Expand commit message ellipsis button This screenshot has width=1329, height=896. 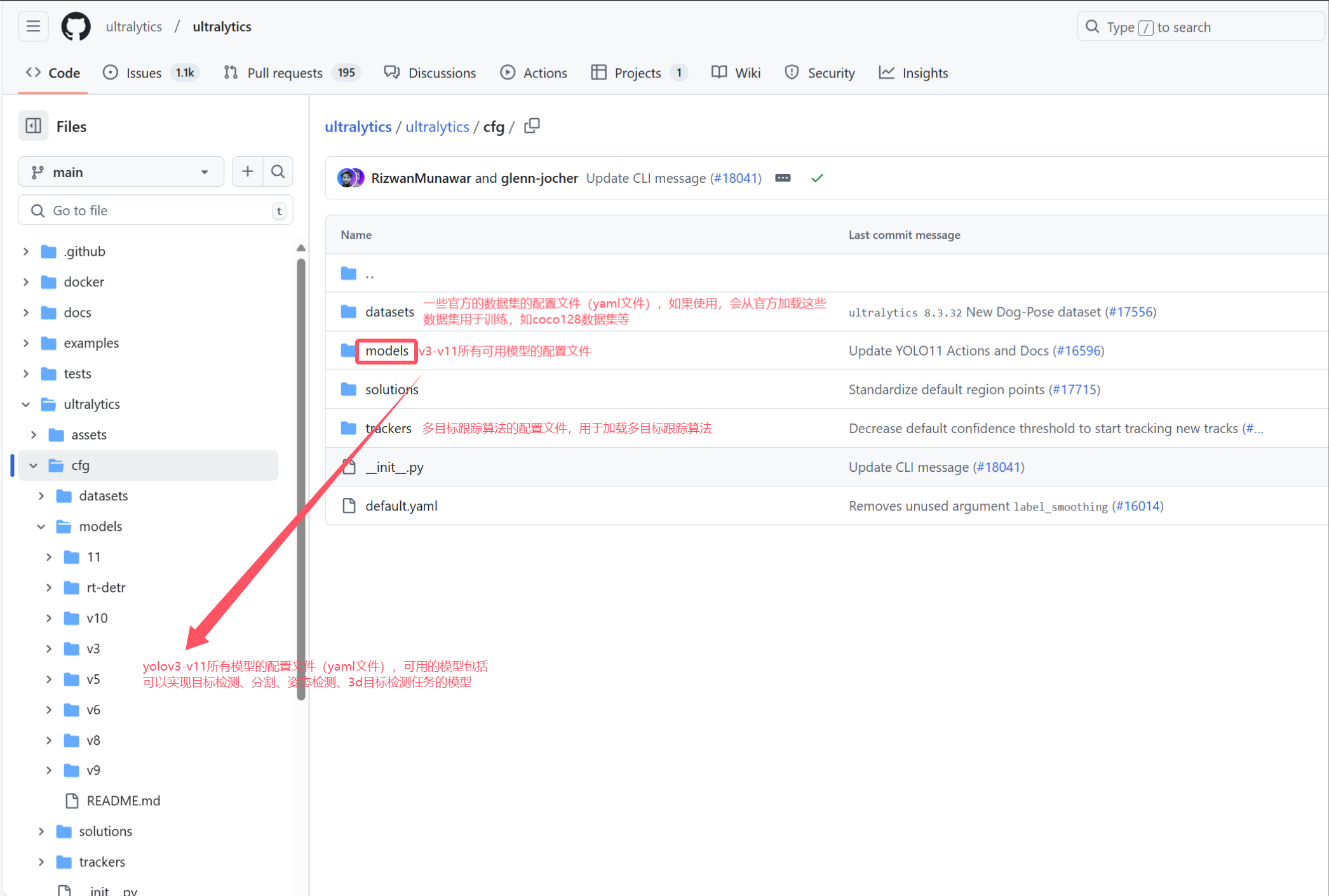[783, 178]
